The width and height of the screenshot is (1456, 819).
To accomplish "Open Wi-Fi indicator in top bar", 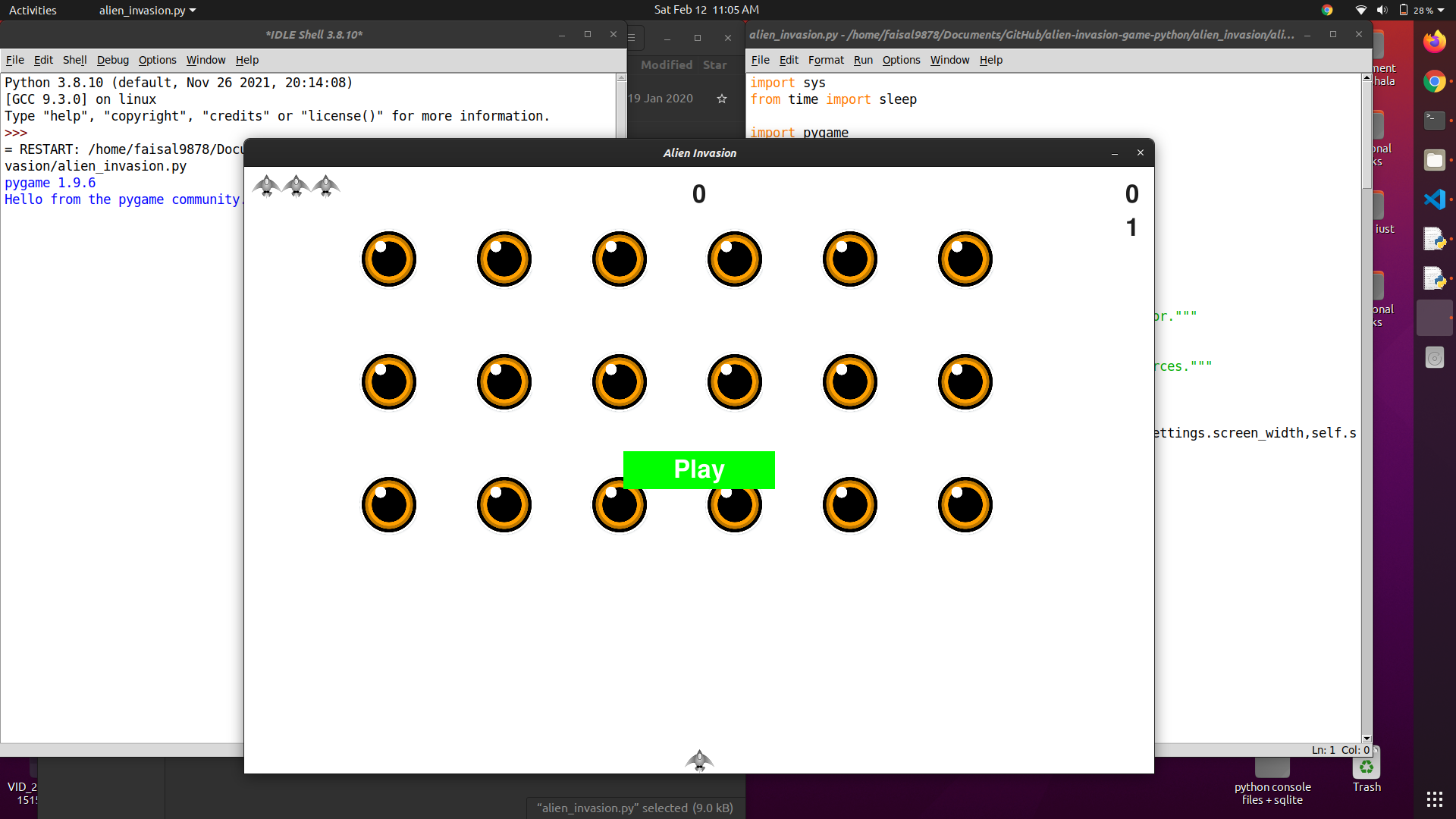I will (x=1360, y=10).
